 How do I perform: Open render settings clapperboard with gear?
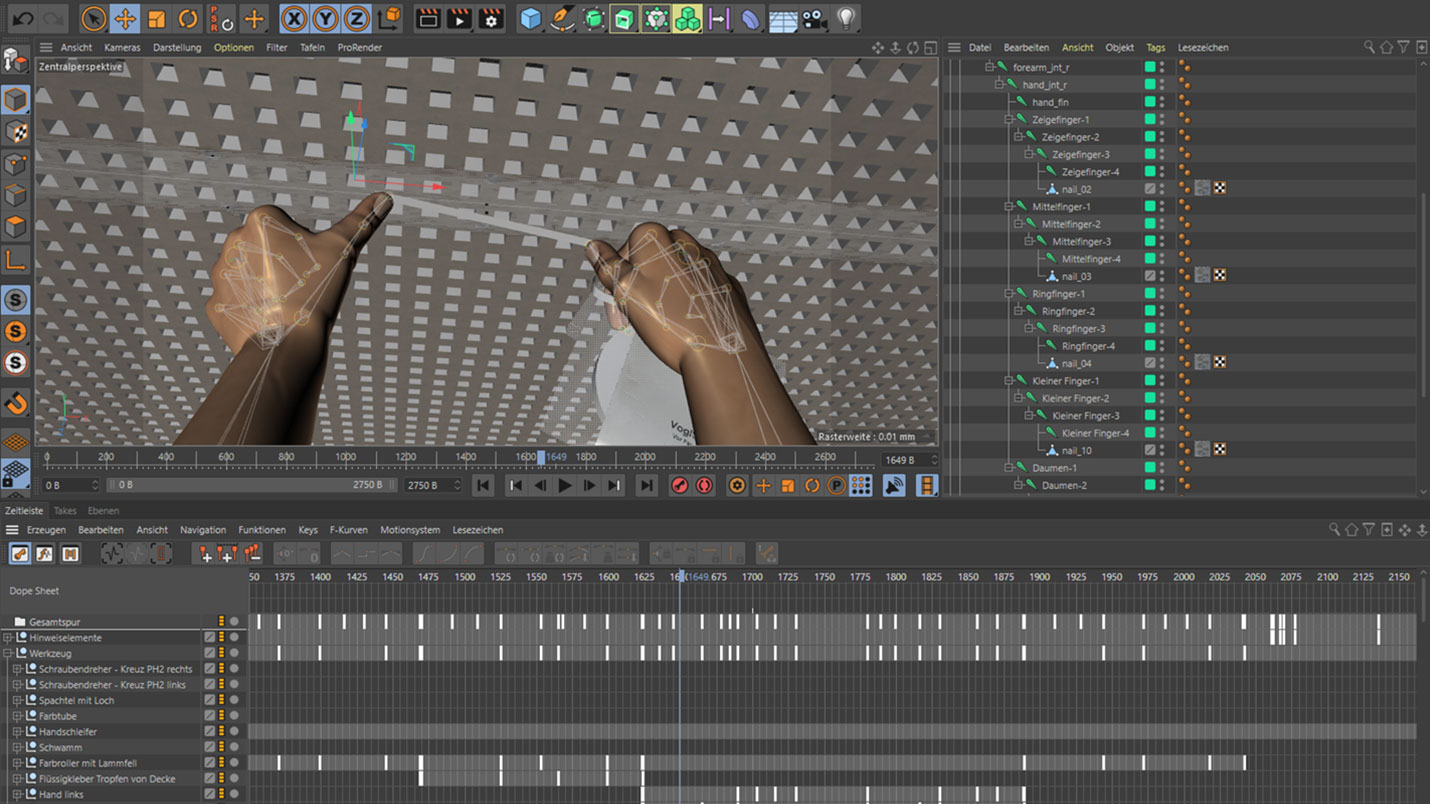click(x=491, y=18)
